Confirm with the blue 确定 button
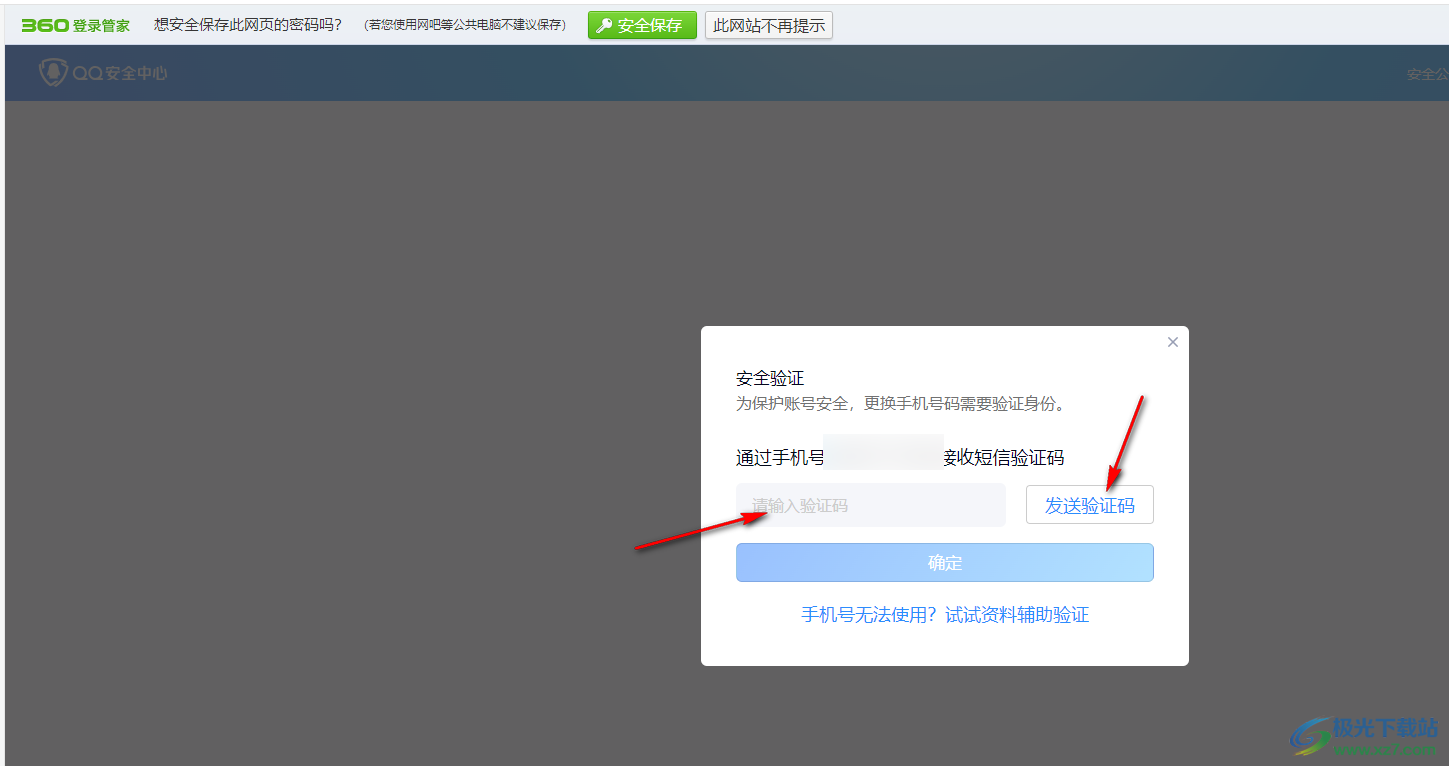The height and width of the screenshot is (766, 1449). (945, 562)
